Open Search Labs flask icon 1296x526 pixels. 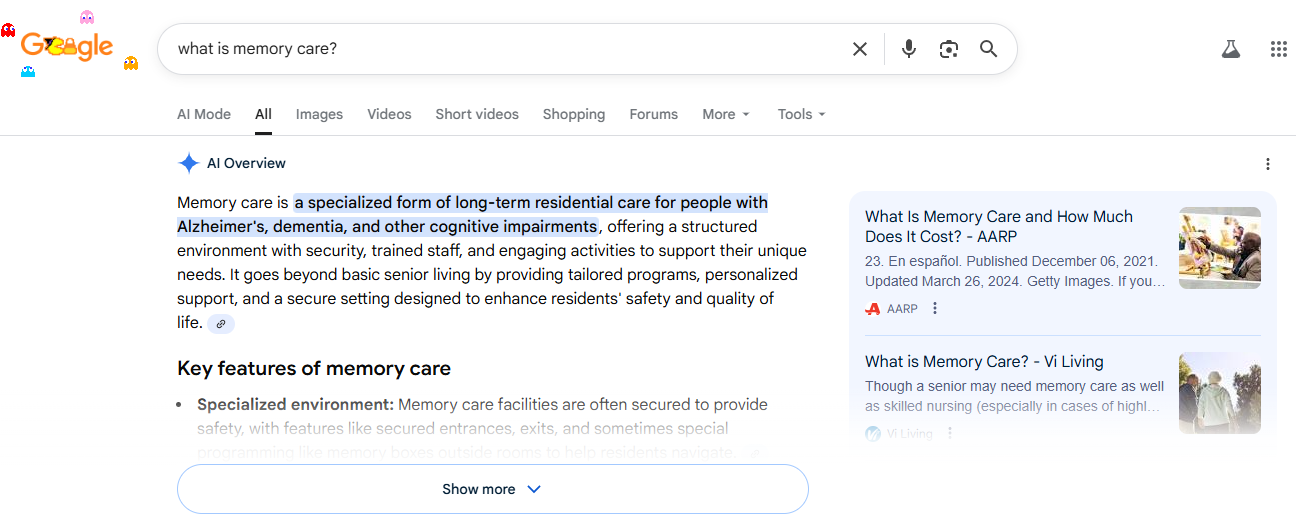(1230, 49)
